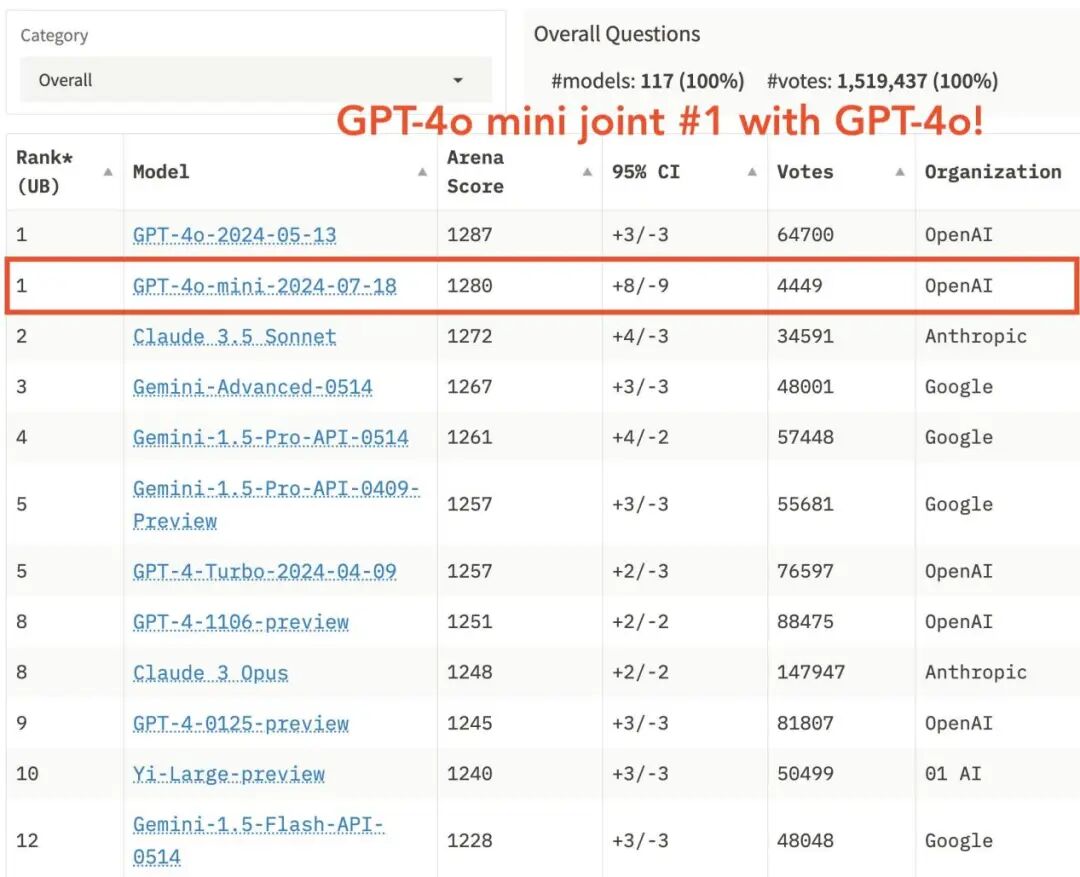Open the GPT-4o-2024-05-13 model link
Image resolution: width=1080 pixels, height=877 pixels.
point(234,235)
